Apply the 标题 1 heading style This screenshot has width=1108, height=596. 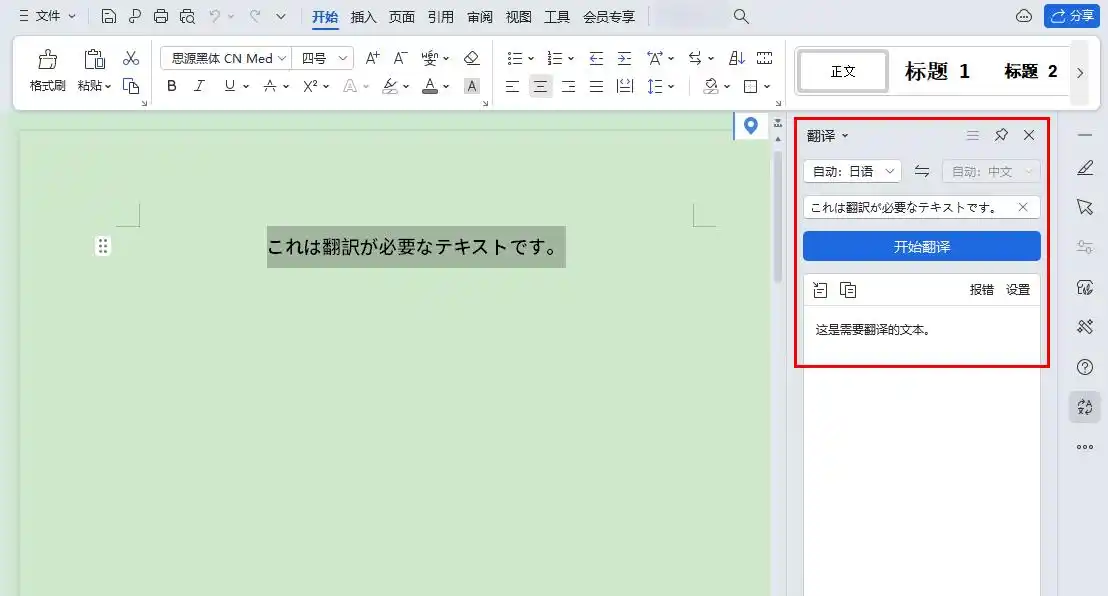(937, 71)
